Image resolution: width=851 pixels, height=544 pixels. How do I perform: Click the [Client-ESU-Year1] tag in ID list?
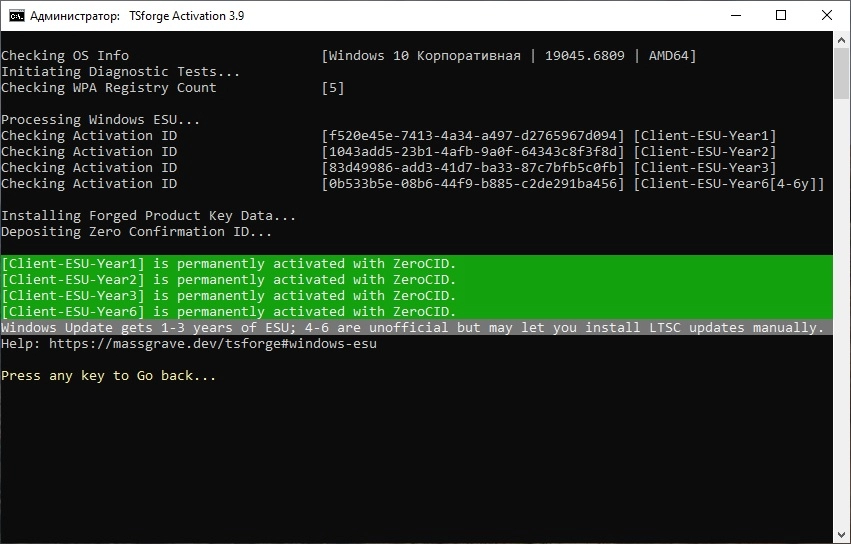pos(705,136)
